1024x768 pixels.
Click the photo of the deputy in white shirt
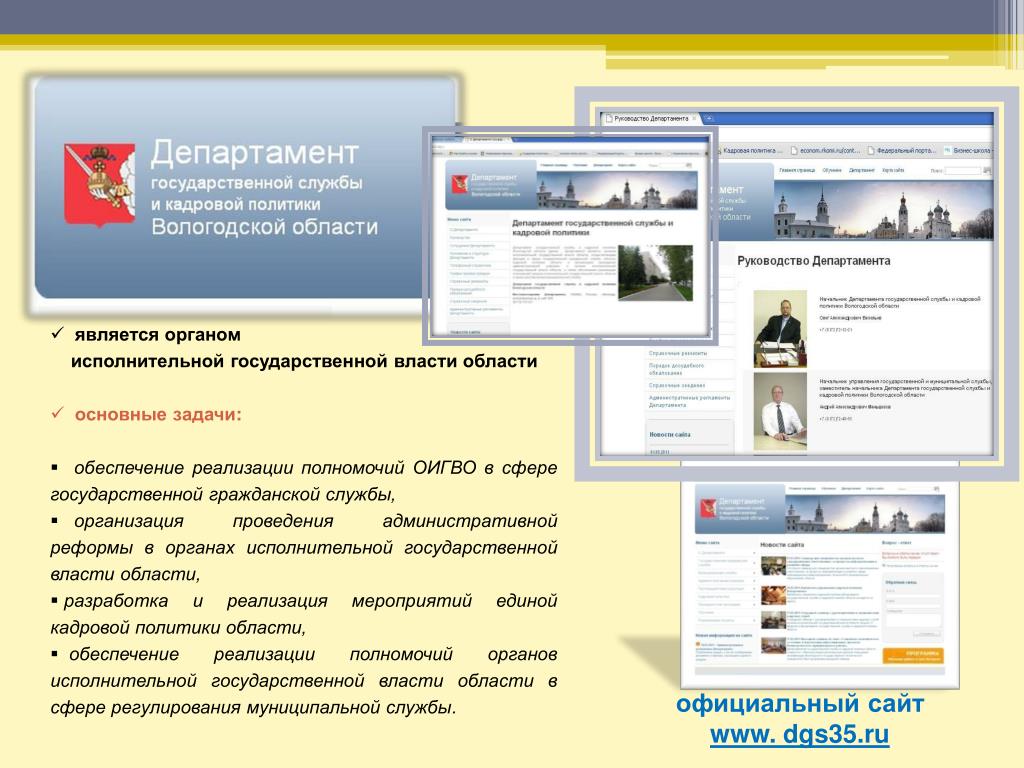[x=780, y=411]
